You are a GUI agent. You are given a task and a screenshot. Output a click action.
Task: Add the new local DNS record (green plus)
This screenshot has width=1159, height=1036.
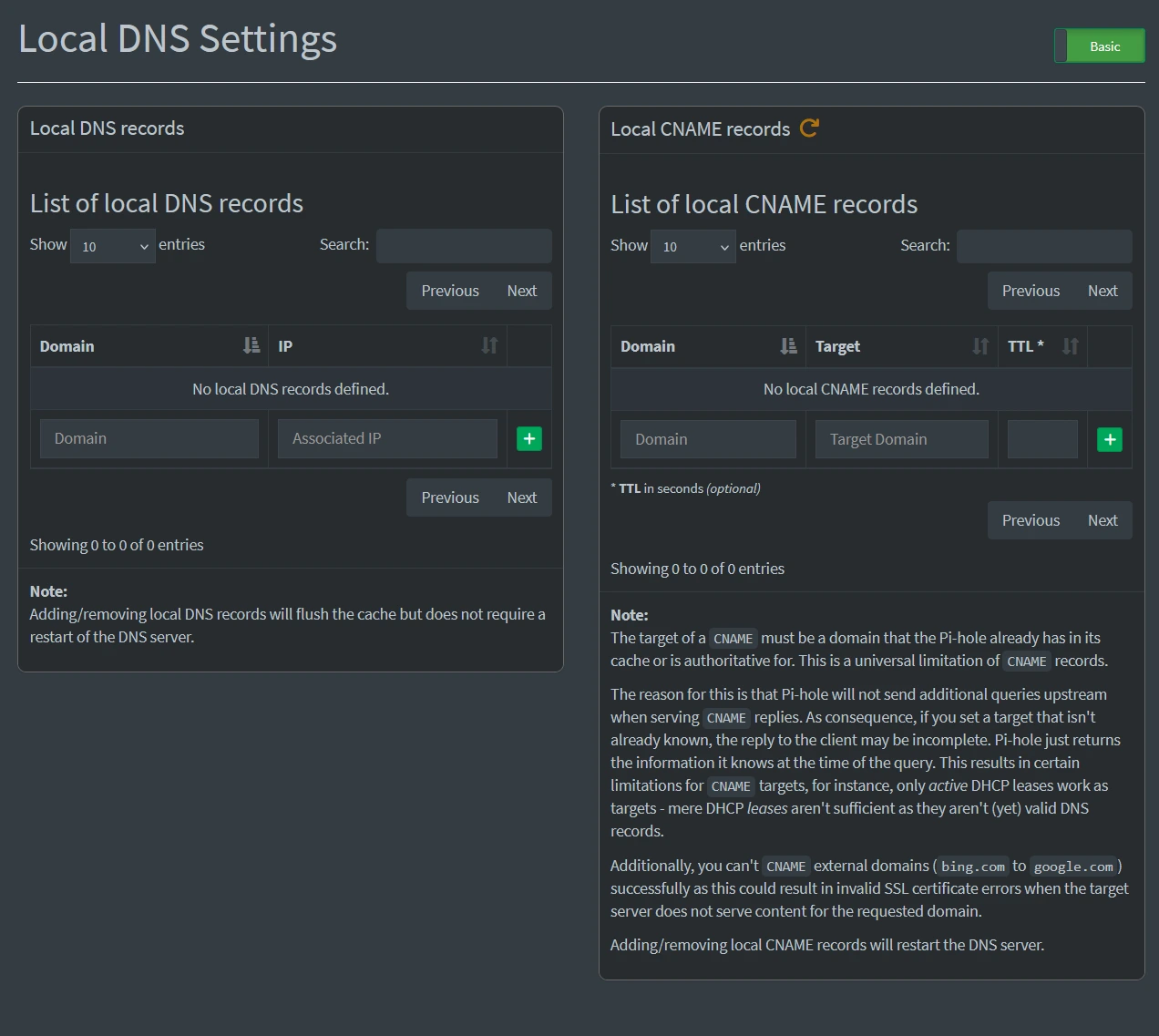(529, 438)
